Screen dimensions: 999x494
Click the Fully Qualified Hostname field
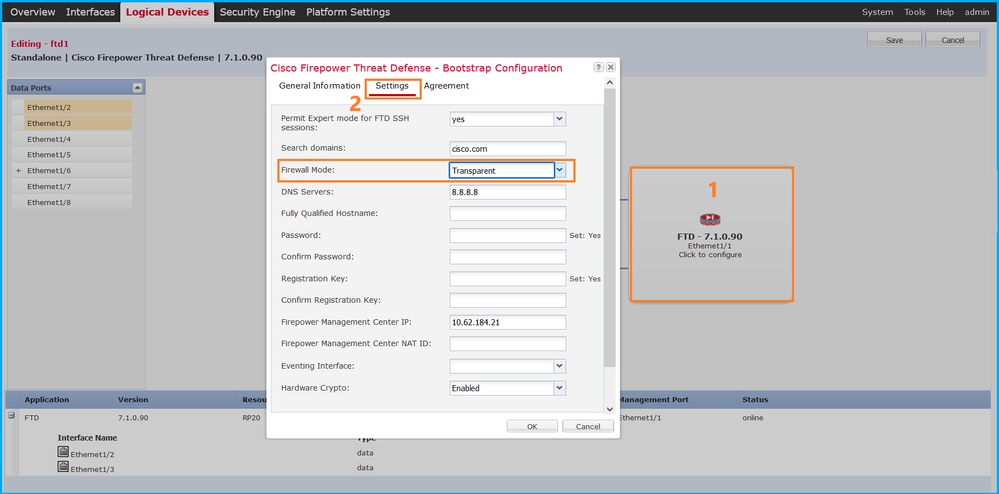(x=508, y=214)
